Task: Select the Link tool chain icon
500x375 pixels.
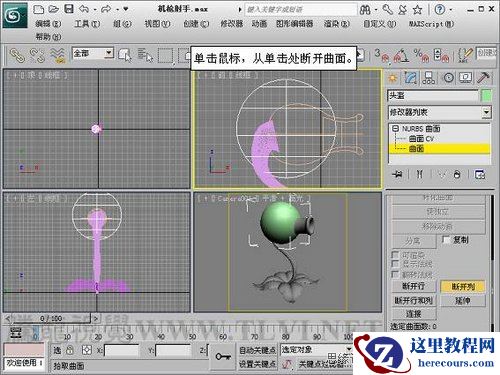Action: [x=17, y=55]
